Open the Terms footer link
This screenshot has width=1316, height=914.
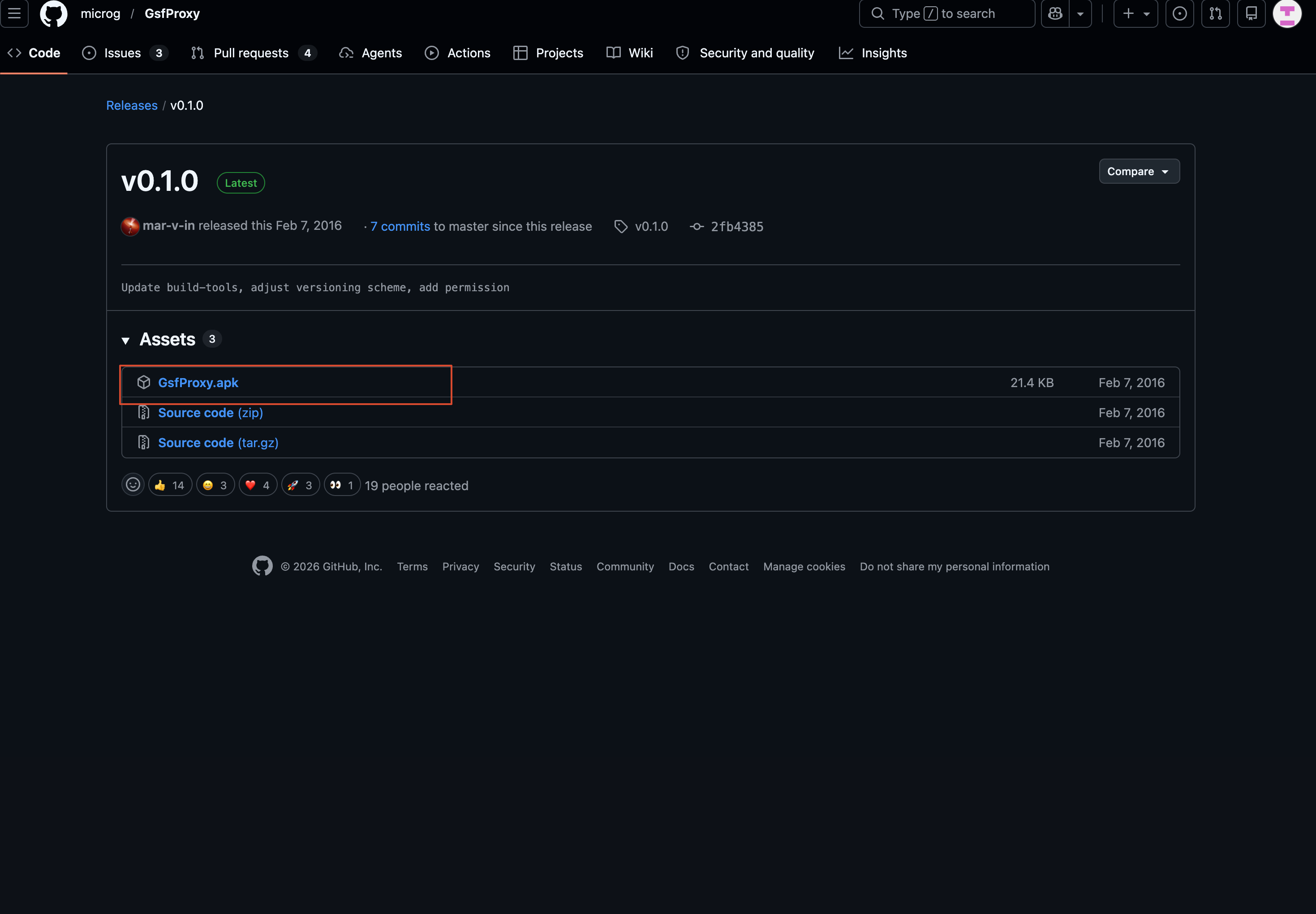(412, 567)
